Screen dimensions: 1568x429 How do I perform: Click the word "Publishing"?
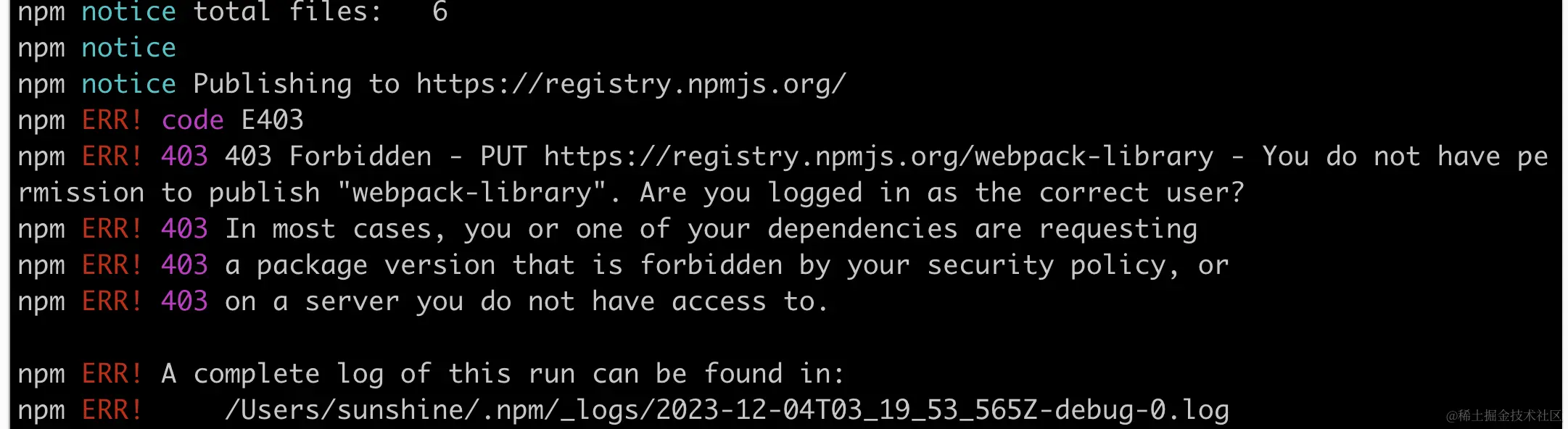coord(272,84)
